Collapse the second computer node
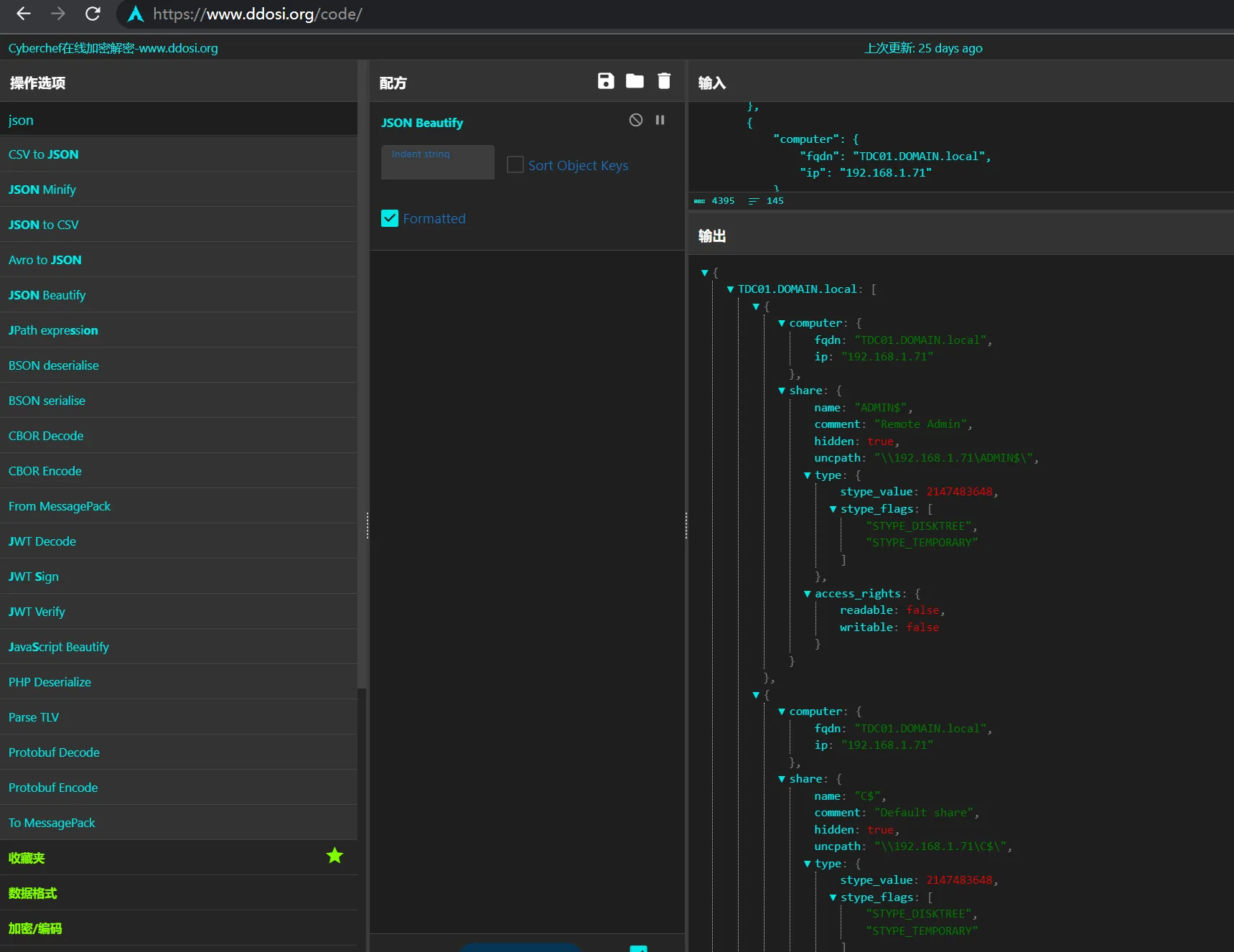Viewport: 1234px width, 952px height. pyautogui.click(x=782, y=711)
